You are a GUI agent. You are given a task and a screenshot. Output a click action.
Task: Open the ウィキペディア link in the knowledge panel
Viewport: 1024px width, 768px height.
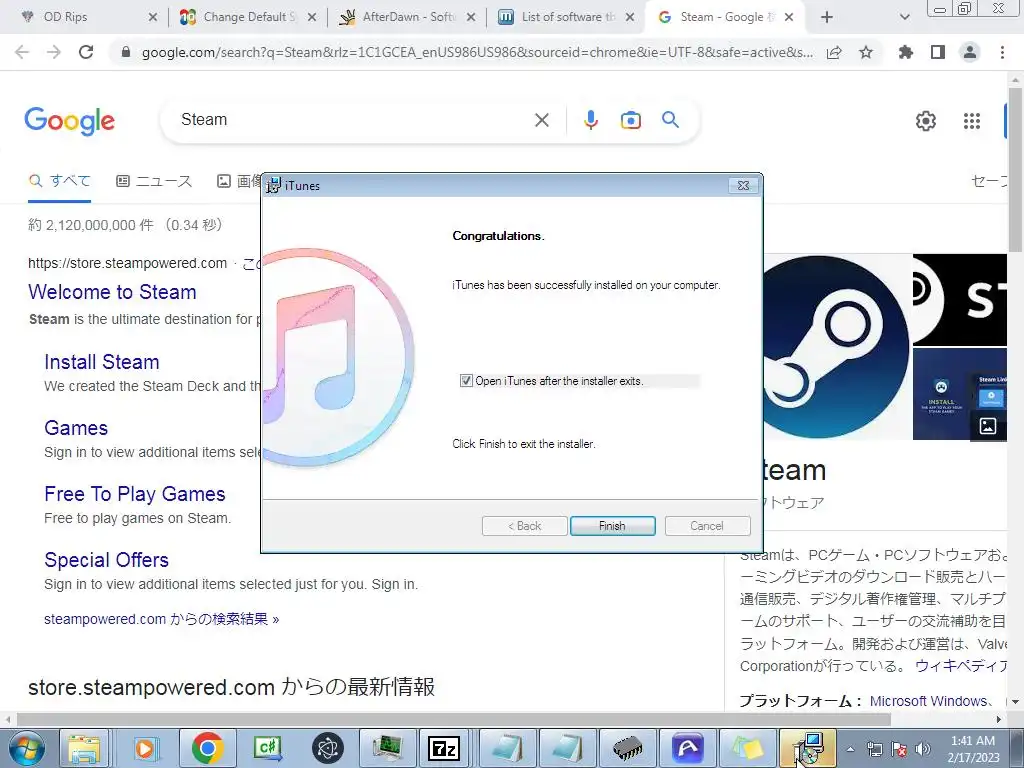[x=961, y=665]
